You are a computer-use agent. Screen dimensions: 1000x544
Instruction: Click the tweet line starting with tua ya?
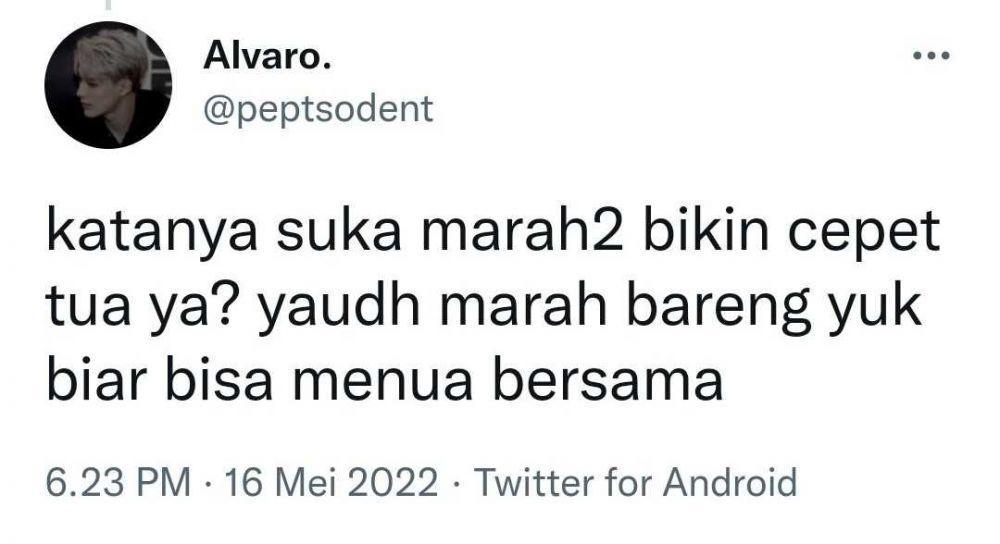[x=485, y=307]
